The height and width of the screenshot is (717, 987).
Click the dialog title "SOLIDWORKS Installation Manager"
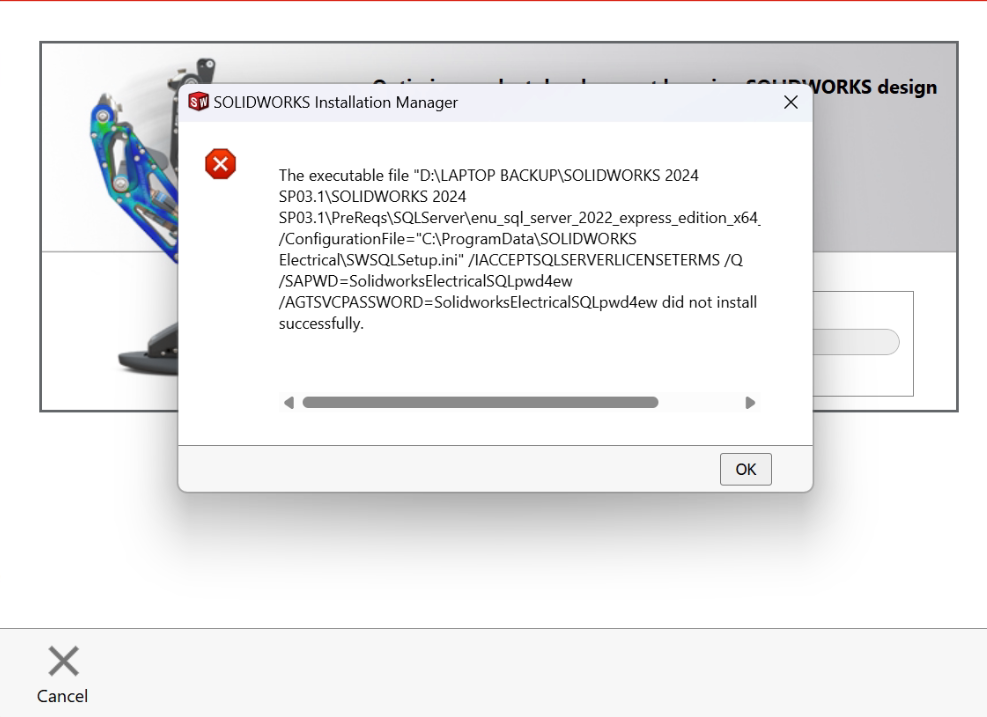pyautogui.click(x=336, y=103)
